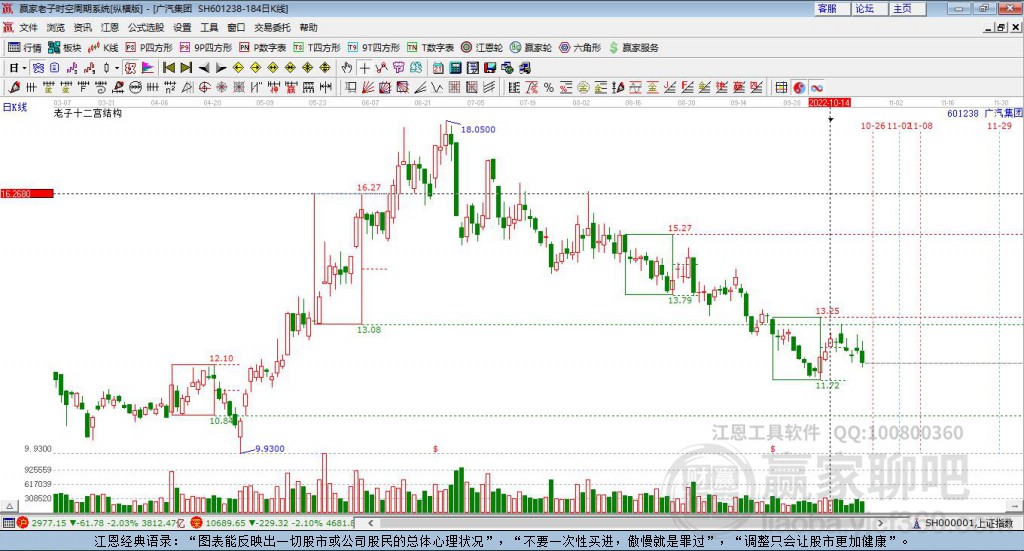Click the 601238 广汽集团 stock label
Viewport: 1024px width, 551px height.
985,113
